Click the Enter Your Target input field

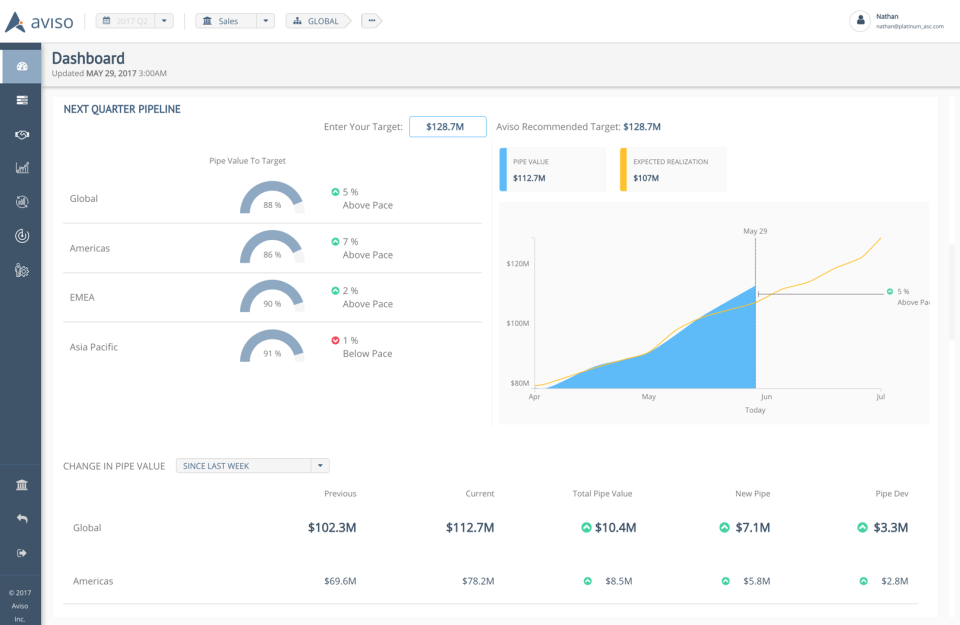[x=447, y=127]
